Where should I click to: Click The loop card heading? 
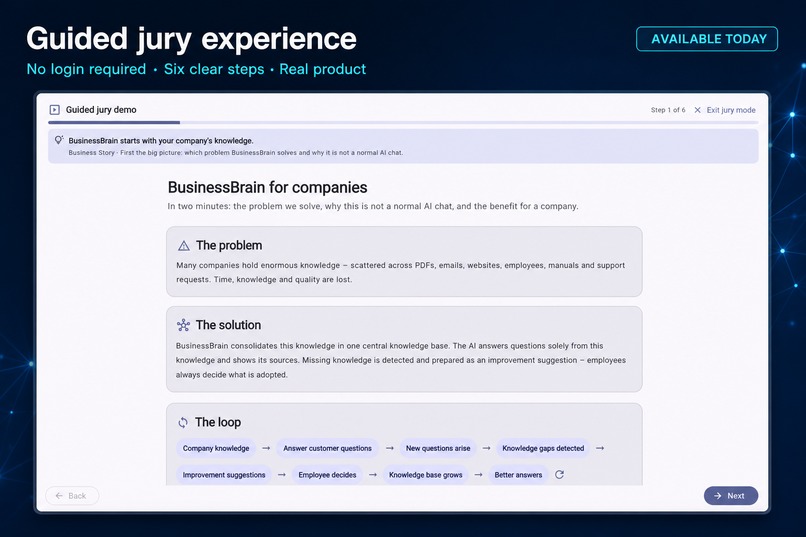(x=218, y=422)
